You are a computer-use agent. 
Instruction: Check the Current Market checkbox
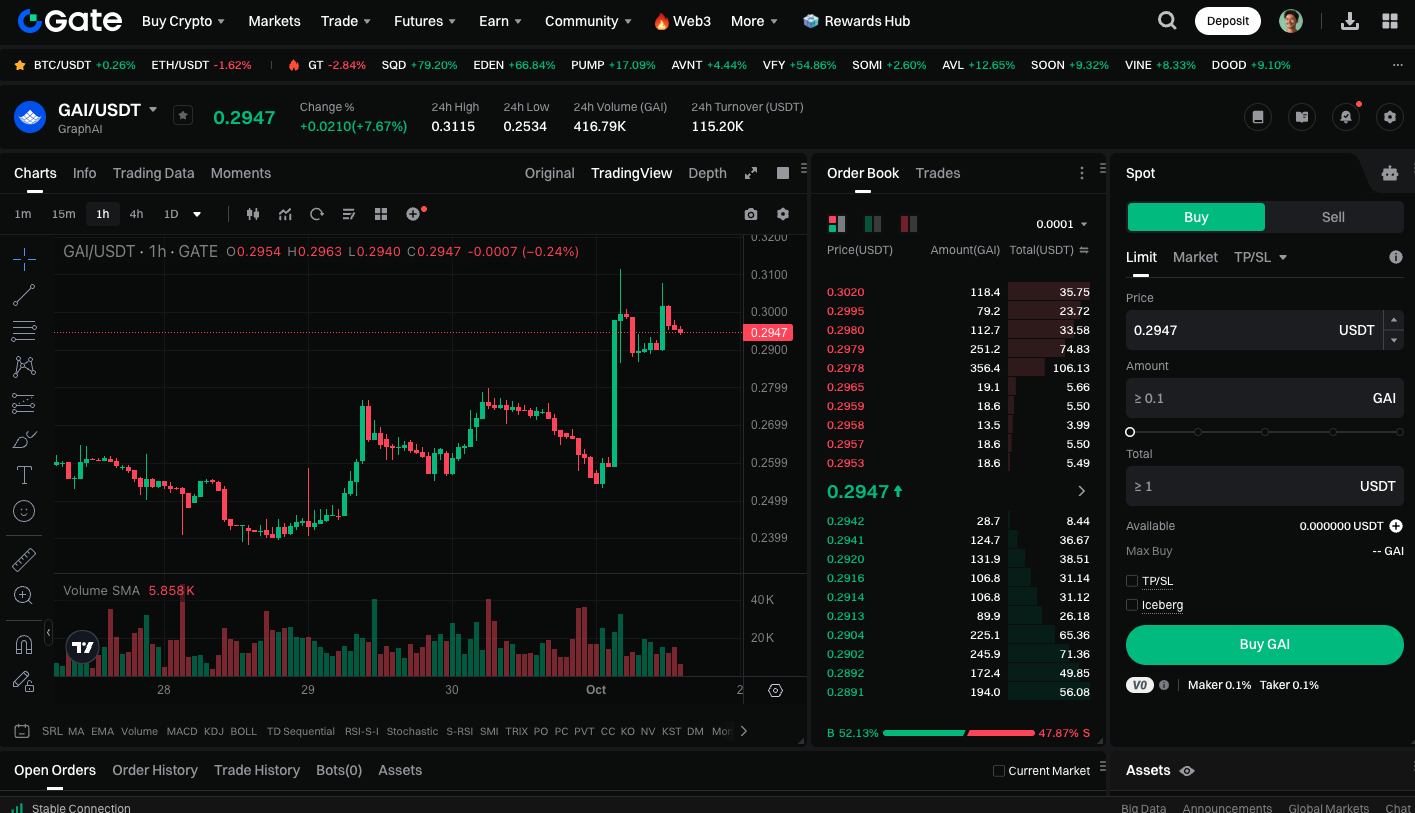(999, 771)
